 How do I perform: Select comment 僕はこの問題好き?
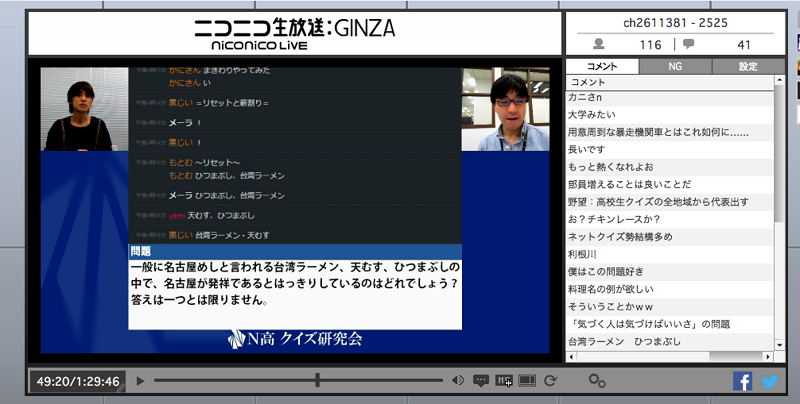670,271
